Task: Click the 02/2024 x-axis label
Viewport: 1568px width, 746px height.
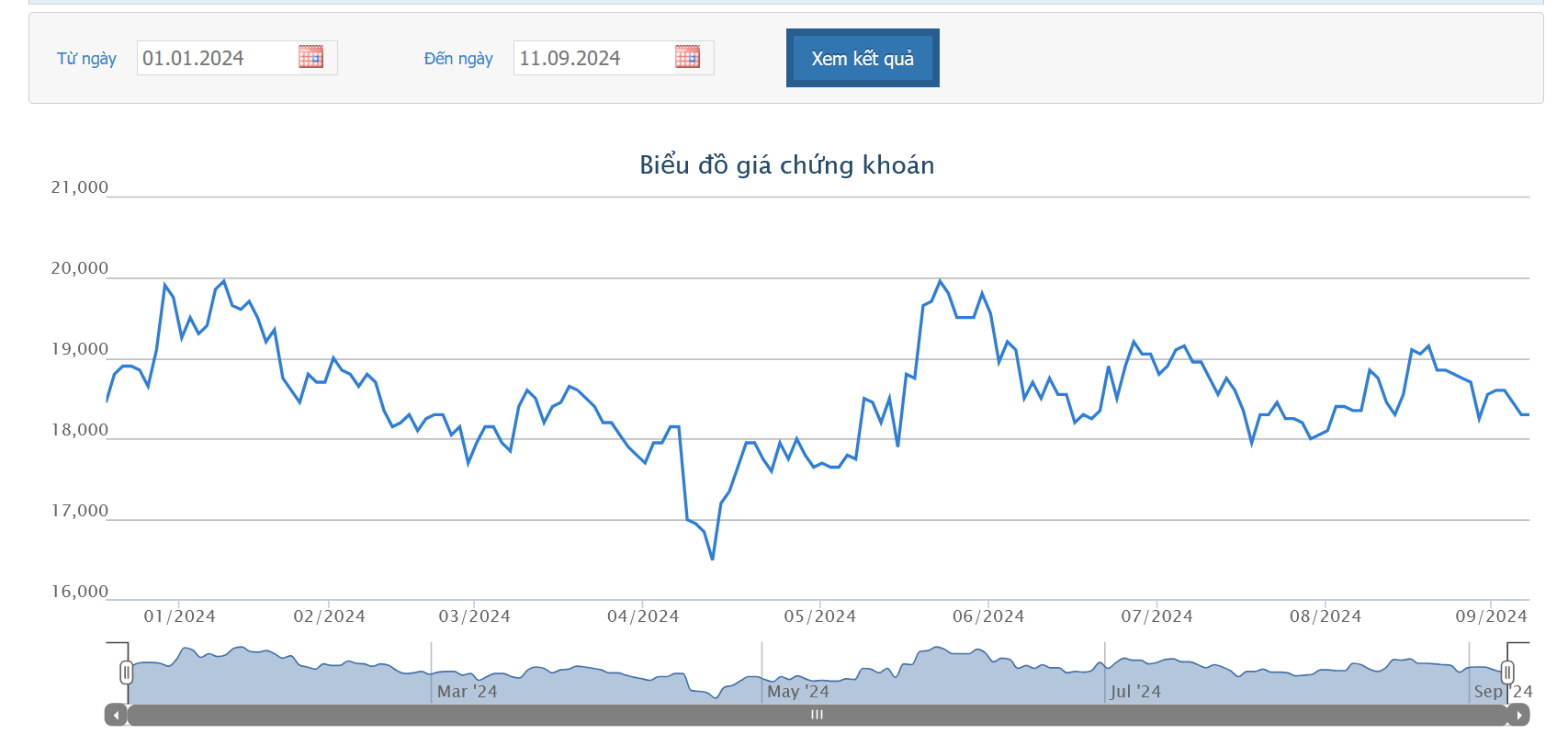Action: click(x=329, y=616)
